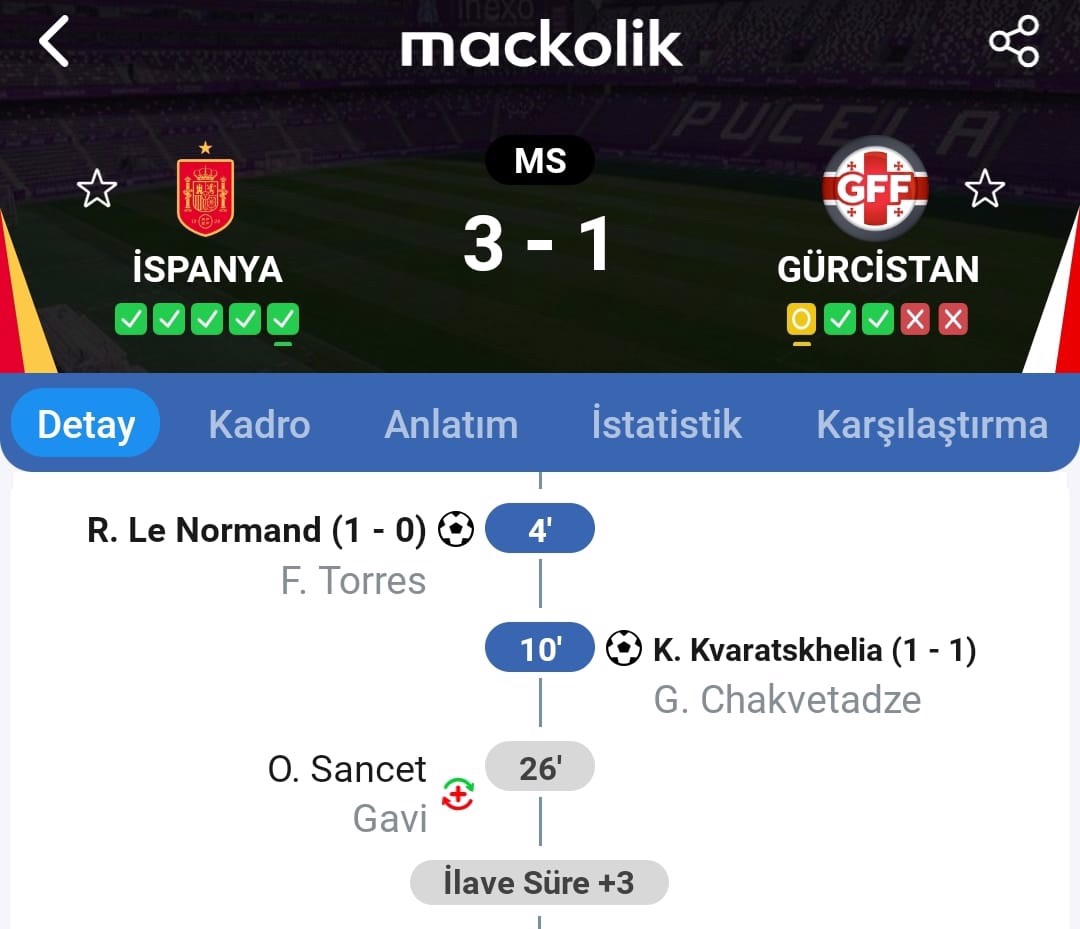Open Spain's first green form result

[x=131, y=319]
